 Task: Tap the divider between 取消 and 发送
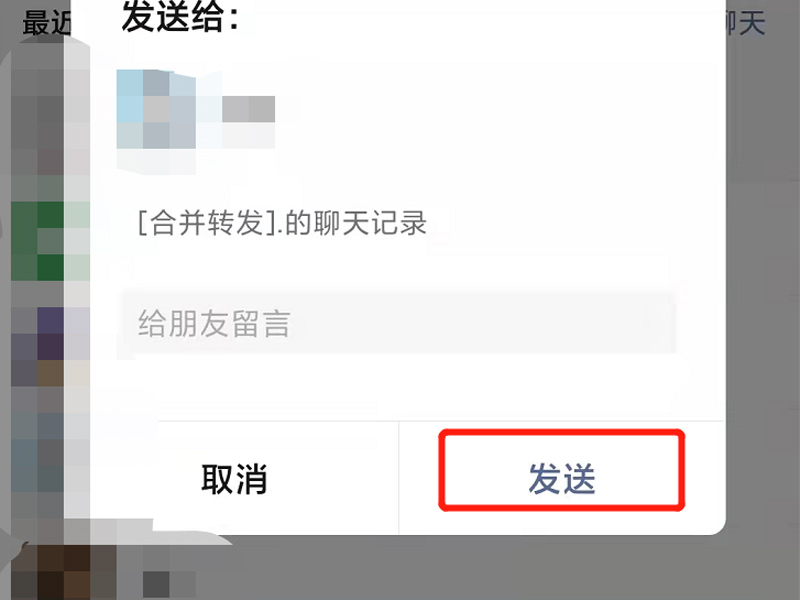(398, 478)
